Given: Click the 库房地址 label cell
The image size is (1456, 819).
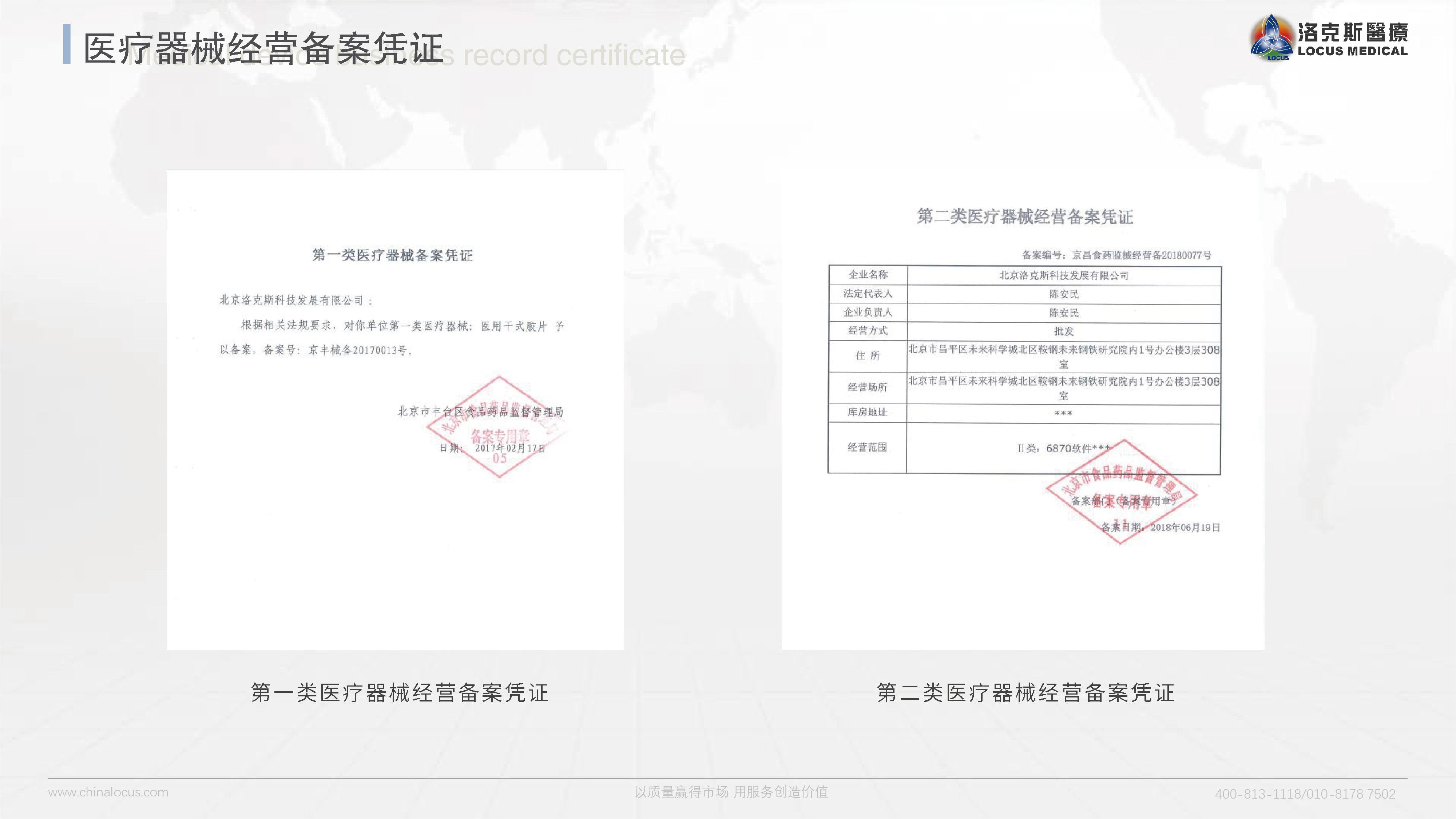Looking at the screenshot, I should (868, 413).
